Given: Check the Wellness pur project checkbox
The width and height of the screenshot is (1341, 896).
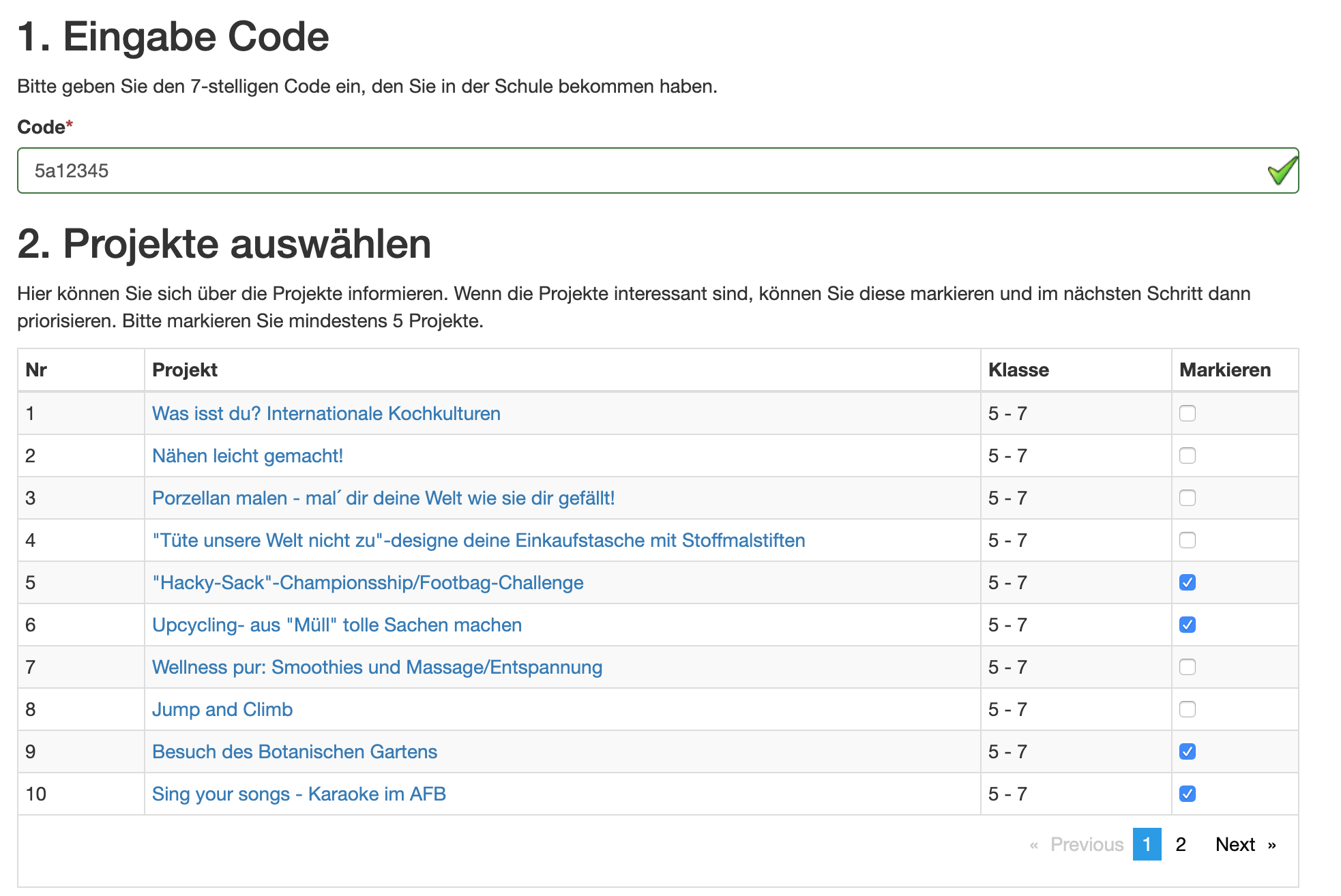Looking at the screenshot, I should (1188, 667).
